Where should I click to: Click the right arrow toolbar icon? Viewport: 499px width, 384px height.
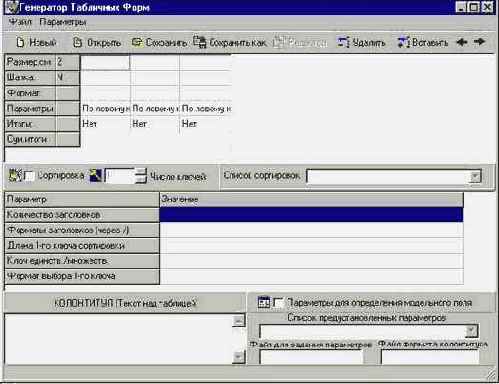[479, 42]
